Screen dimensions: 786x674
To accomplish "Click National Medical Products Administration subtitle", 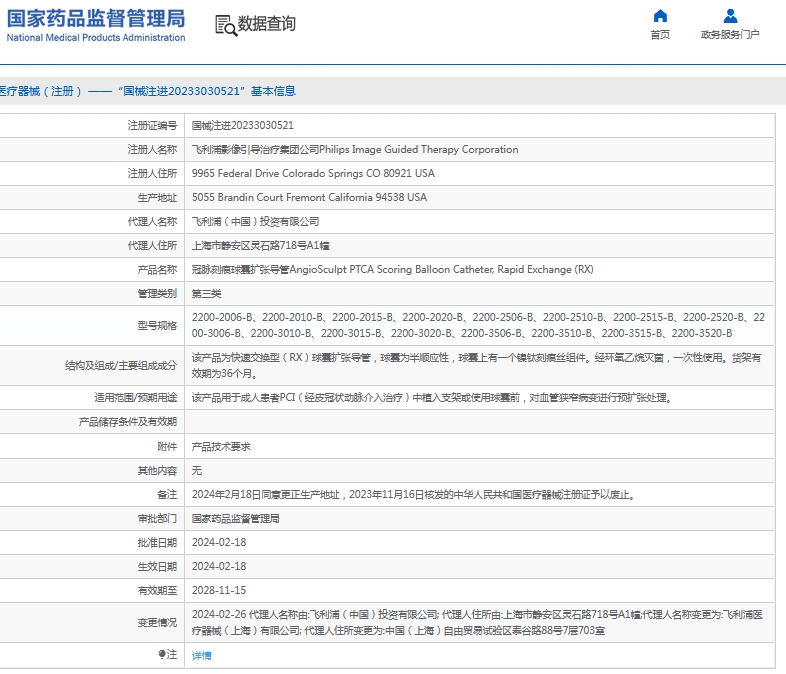I will click(96, 38).
